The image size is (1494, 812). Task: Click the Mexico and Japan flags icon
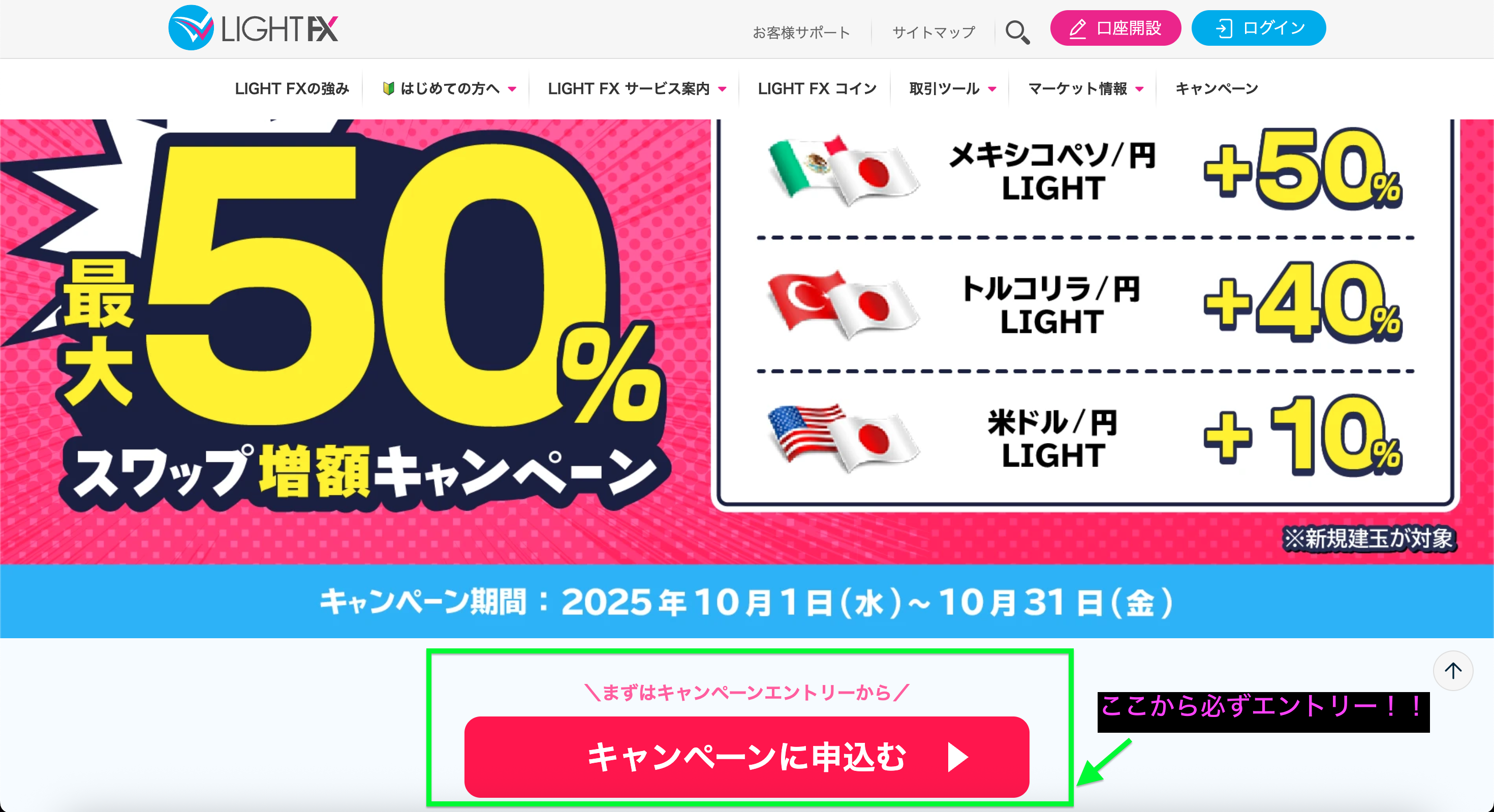[843, 171]
